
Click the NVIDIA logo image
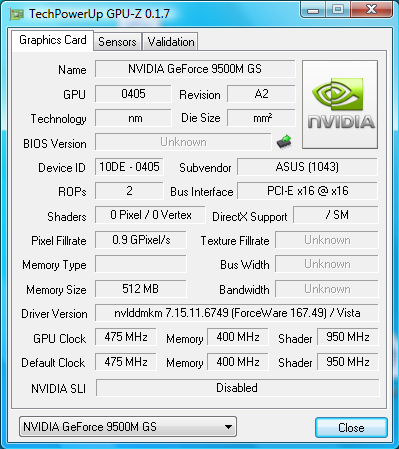click(x=340, y=104)
